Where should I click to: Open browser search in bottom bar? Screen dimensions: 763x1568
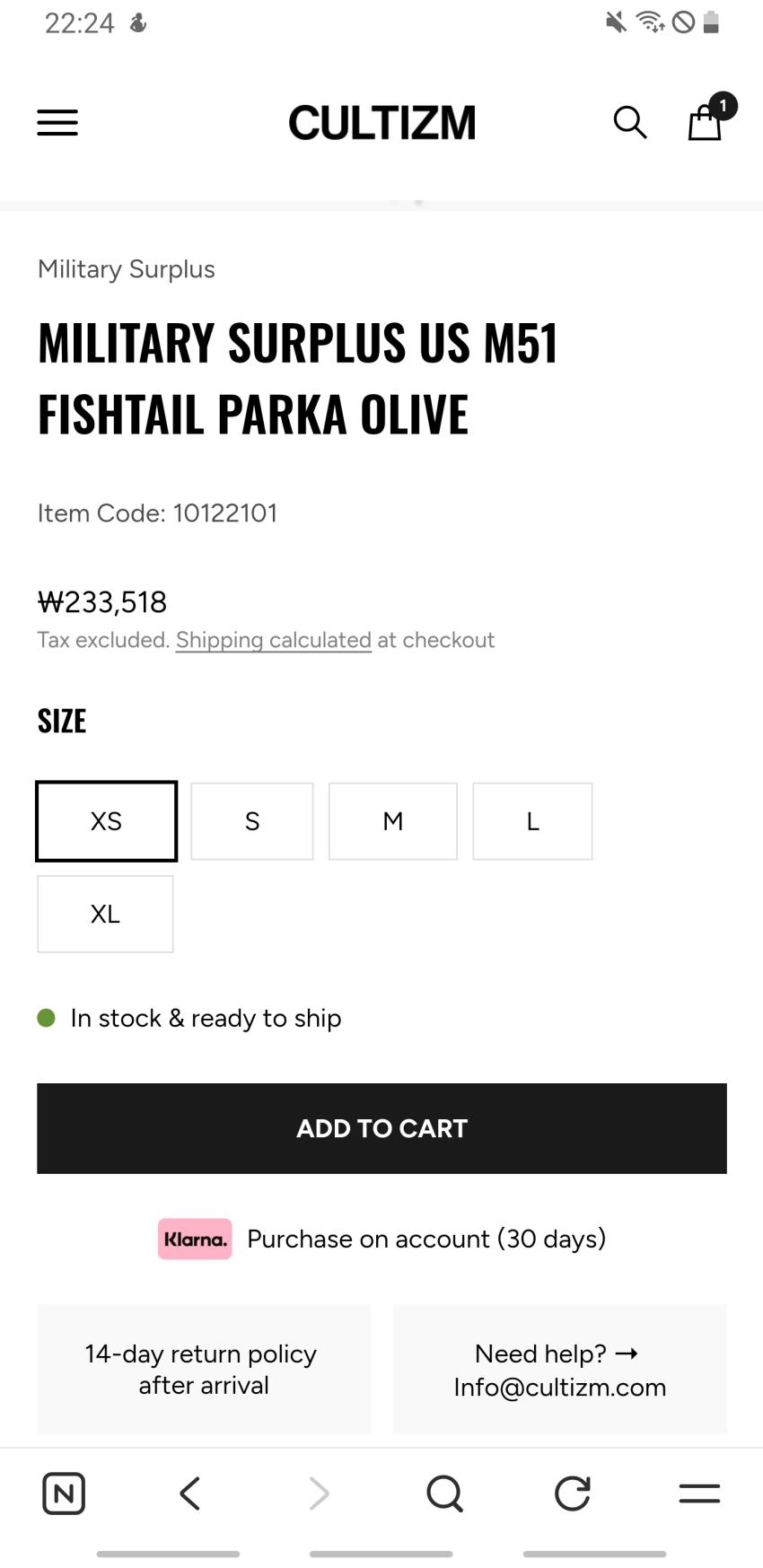pyautogui.click(x=444, y=1494)
